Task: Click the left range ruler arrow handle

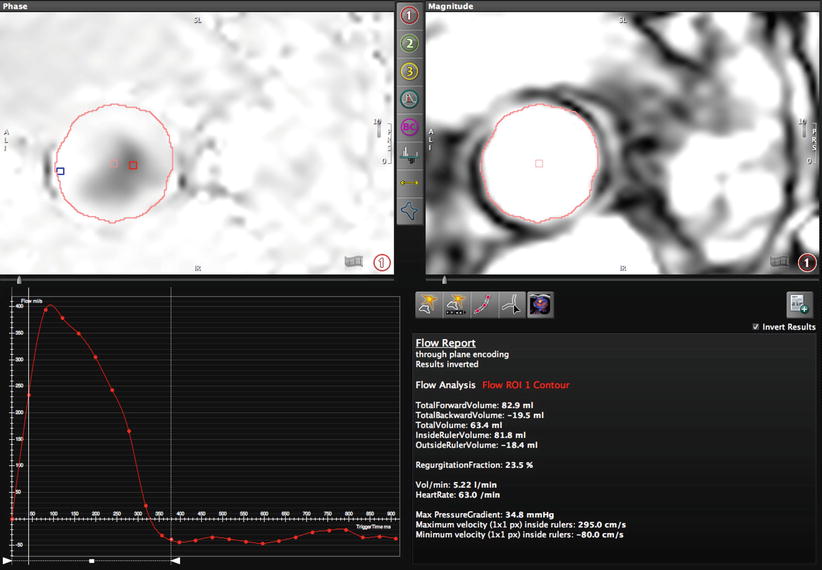Action: [8, 562]
